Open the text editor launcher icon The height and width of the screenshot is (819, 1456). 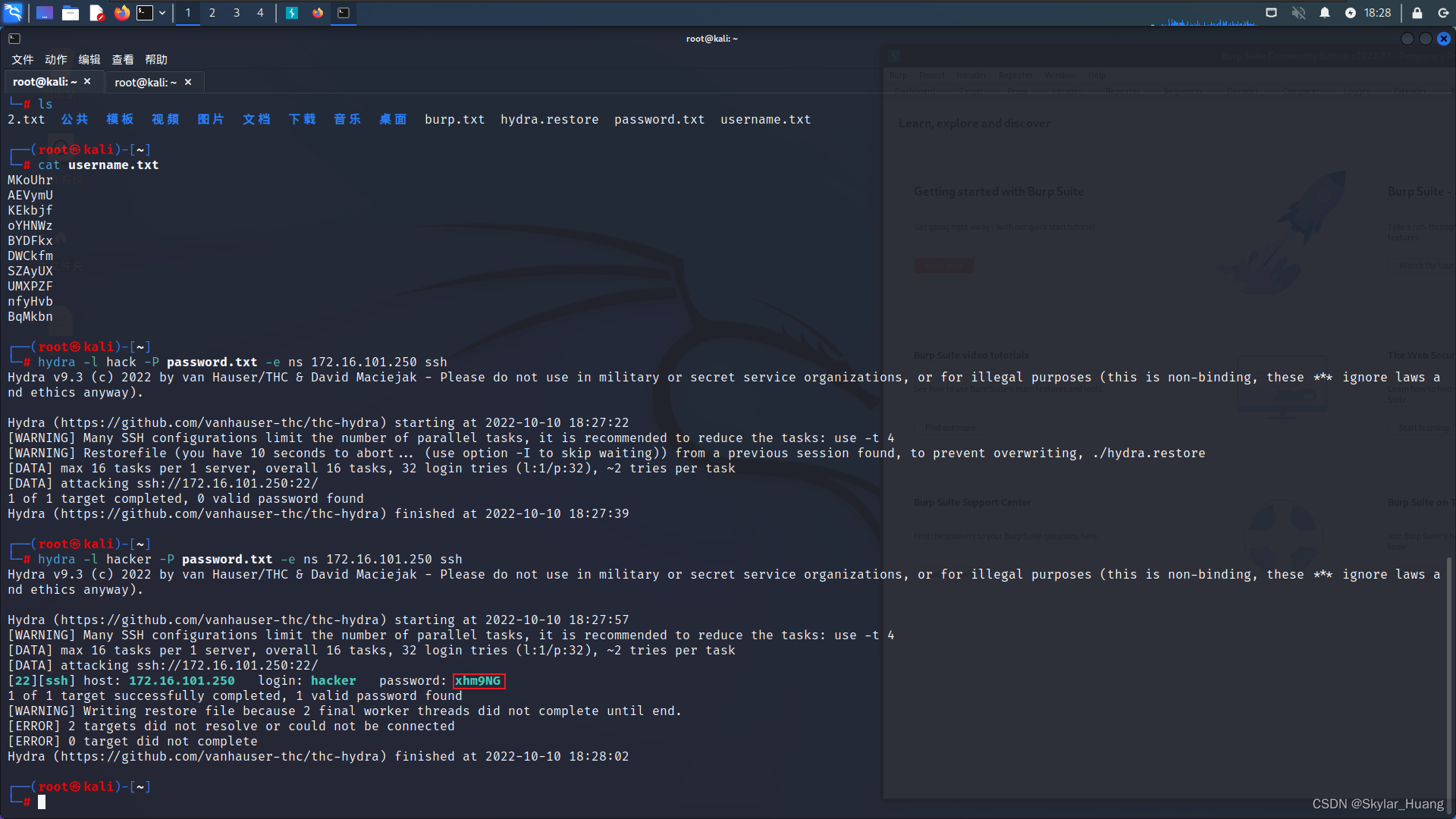point(96,13)
